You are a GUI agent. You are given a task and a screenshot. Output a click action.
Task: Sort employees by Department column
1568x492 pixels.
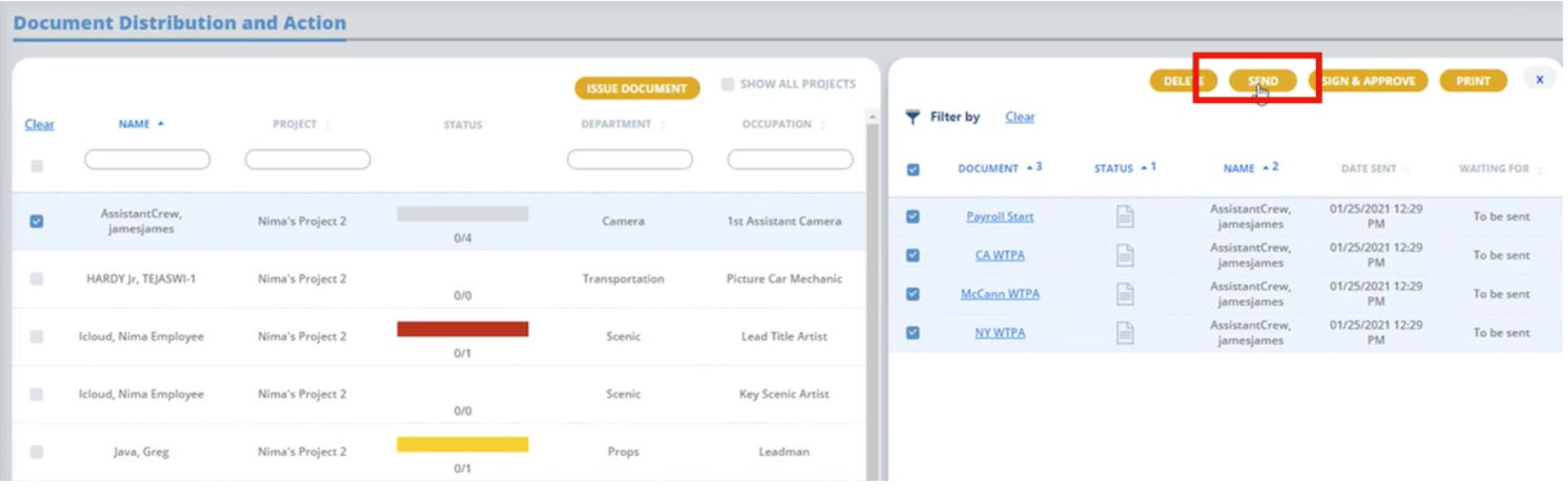[x=622, y=125]
